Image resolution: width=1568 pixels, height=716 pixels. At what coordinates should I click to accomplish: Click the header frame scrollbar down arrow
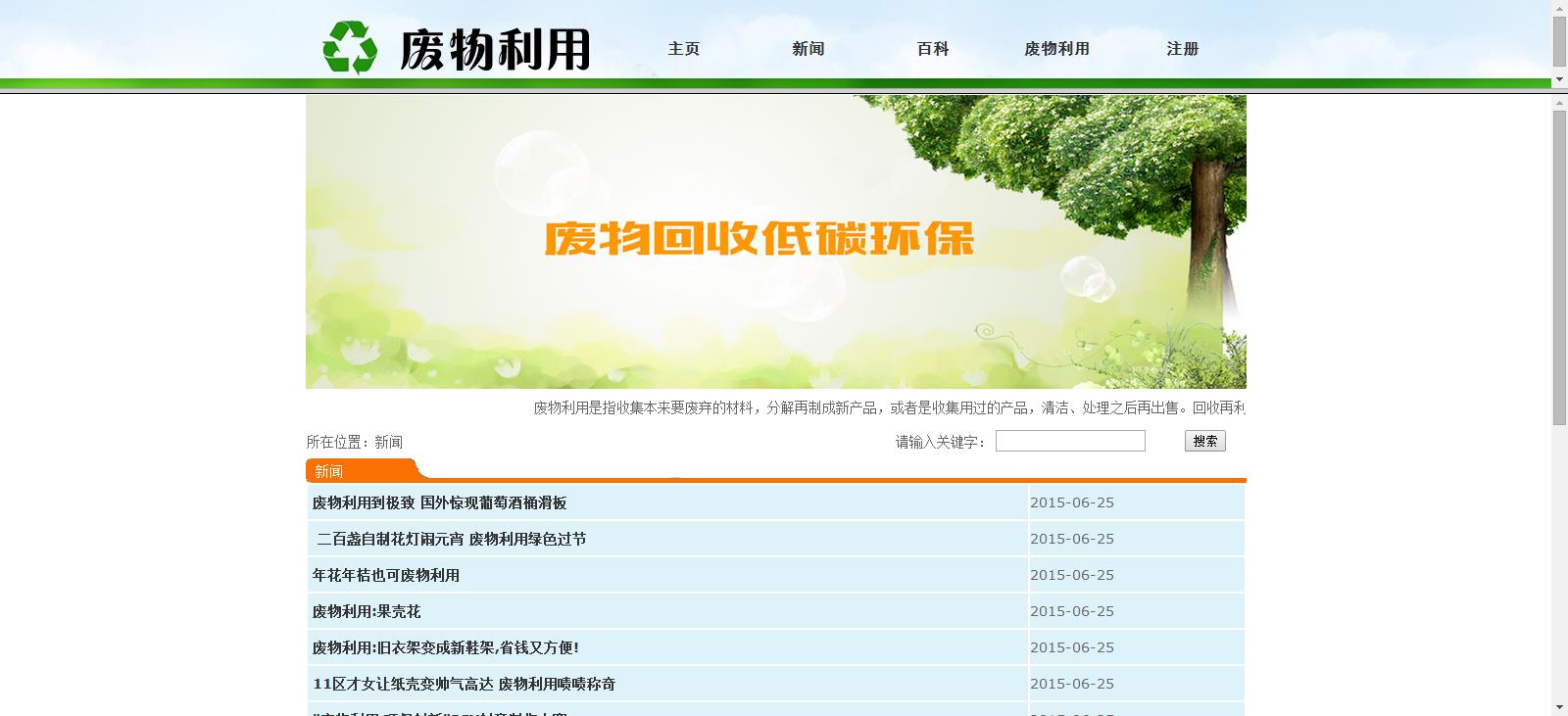pos(1559,79)
